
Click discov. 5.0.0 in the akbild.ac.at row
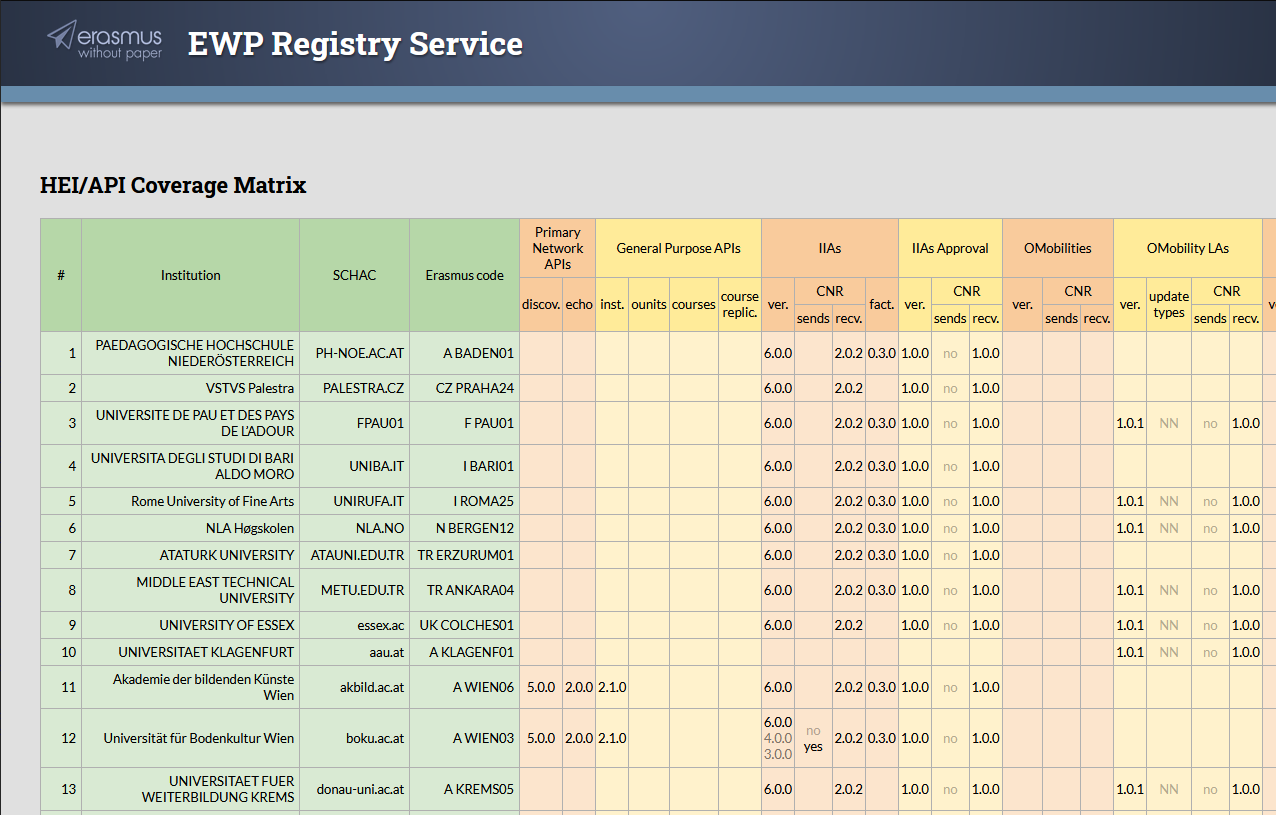[541, 687]
